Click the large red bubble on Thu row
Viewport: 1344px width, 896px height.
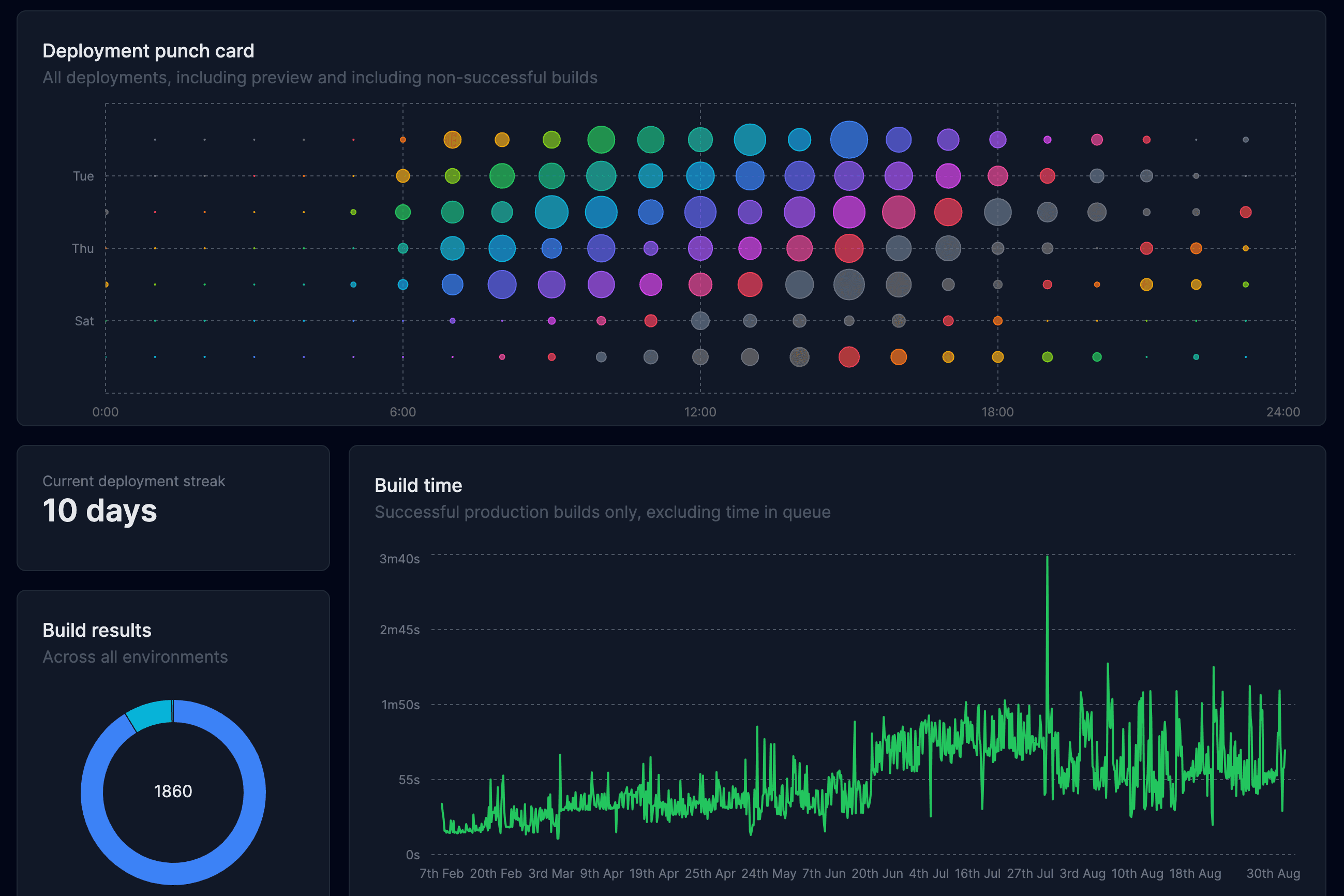pyautogui.click(x=848, y=248)
